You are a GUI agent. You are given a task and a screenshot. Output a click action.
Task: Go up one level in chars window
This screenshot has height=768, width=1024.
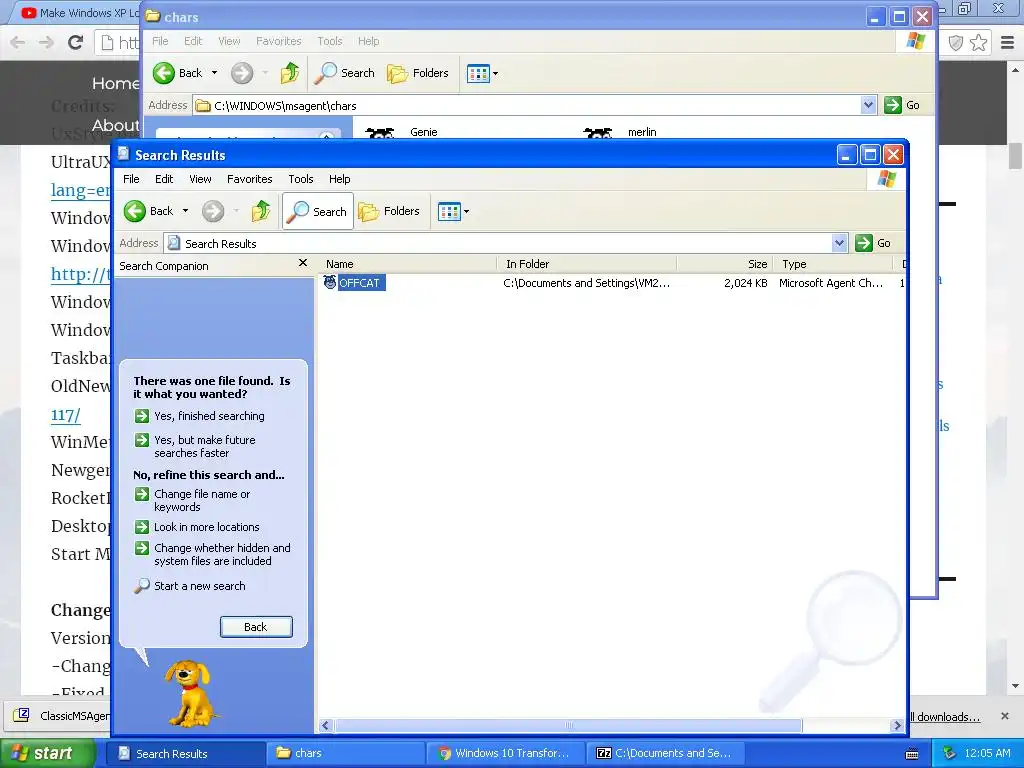[x=289, y=73]
